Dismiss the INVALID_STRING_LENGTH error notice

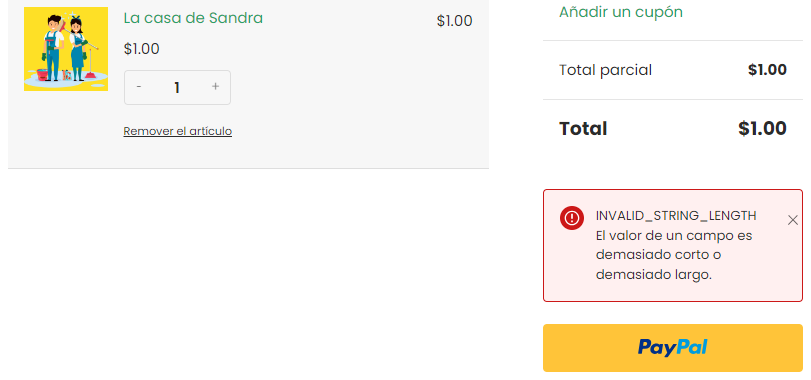tap(792, 220)
